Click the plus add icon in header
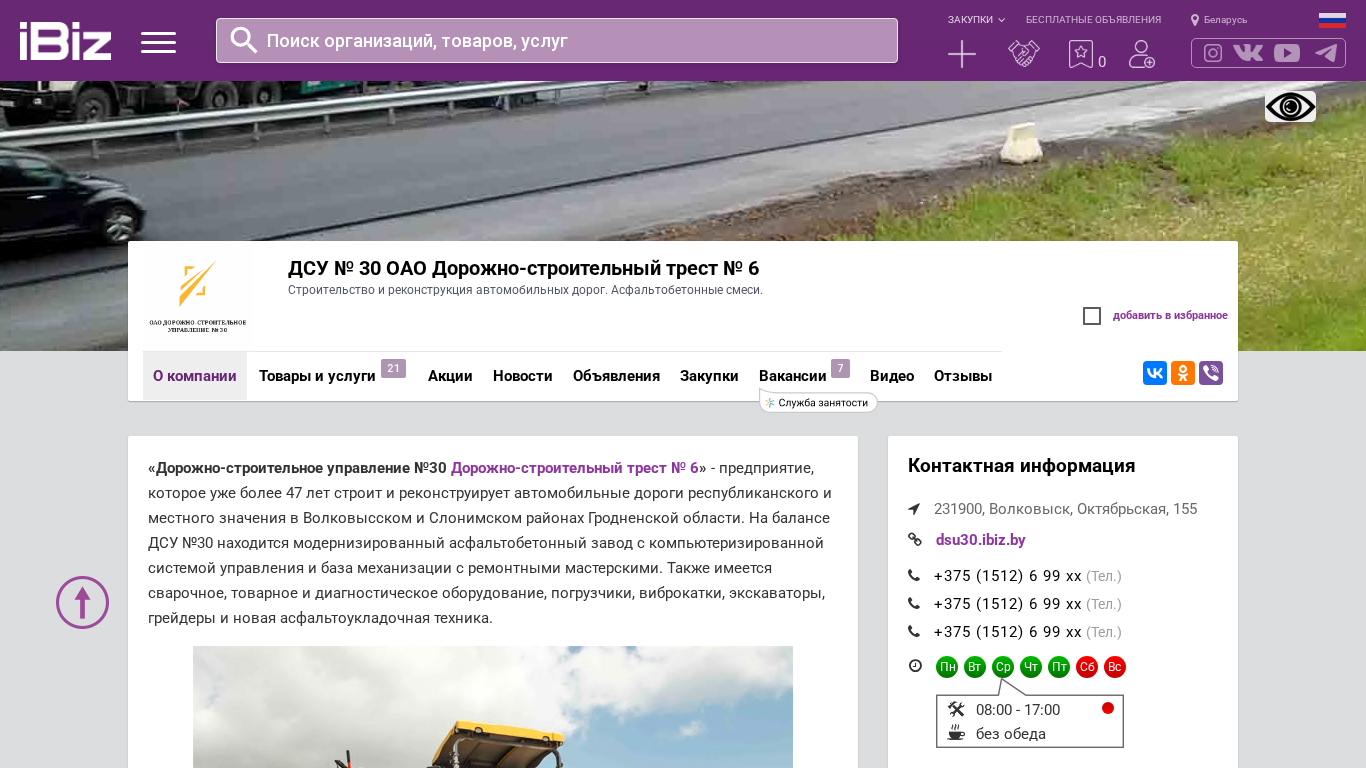 point(962,54)
